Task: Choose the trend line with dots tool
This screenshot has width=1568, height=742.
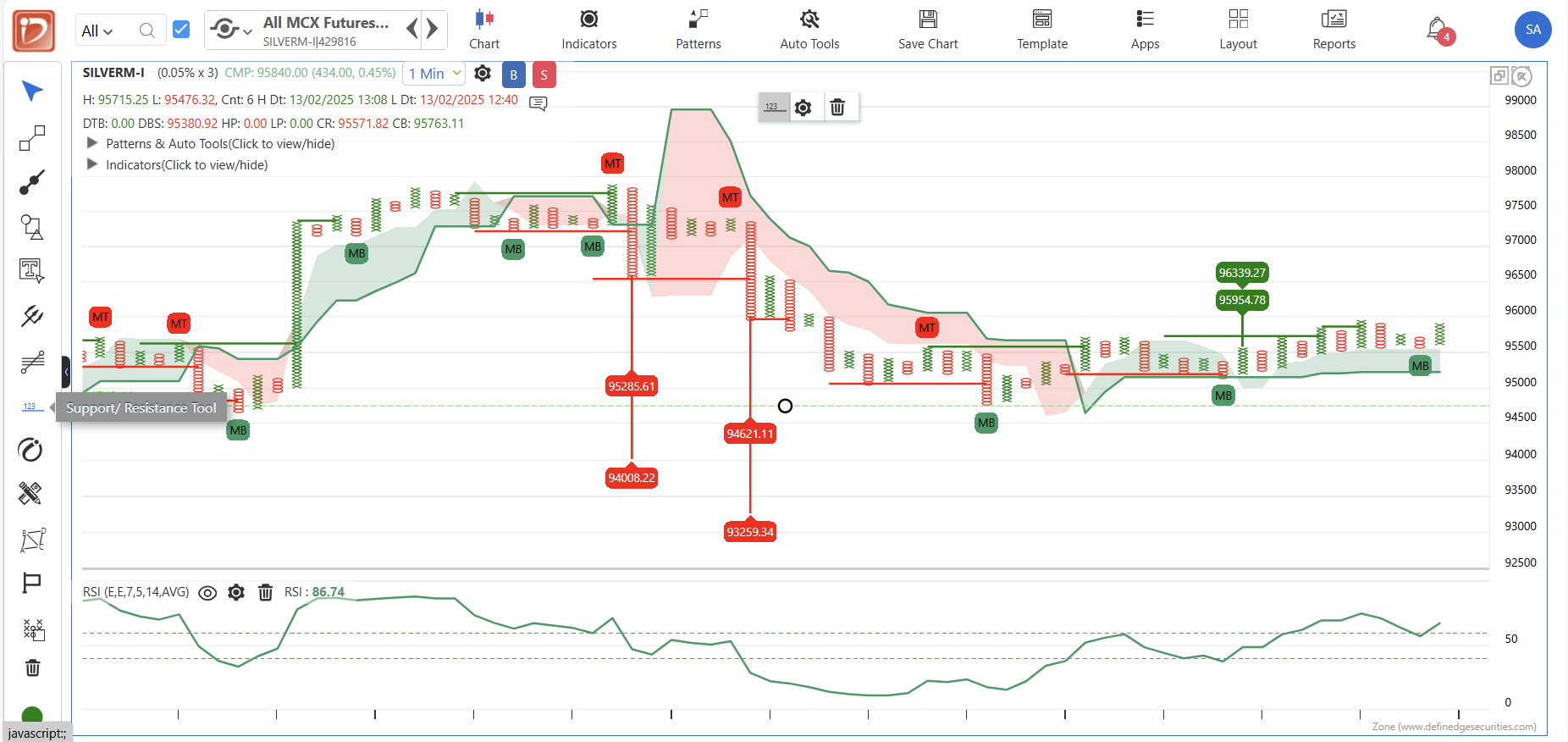Action: pos(32,182)
